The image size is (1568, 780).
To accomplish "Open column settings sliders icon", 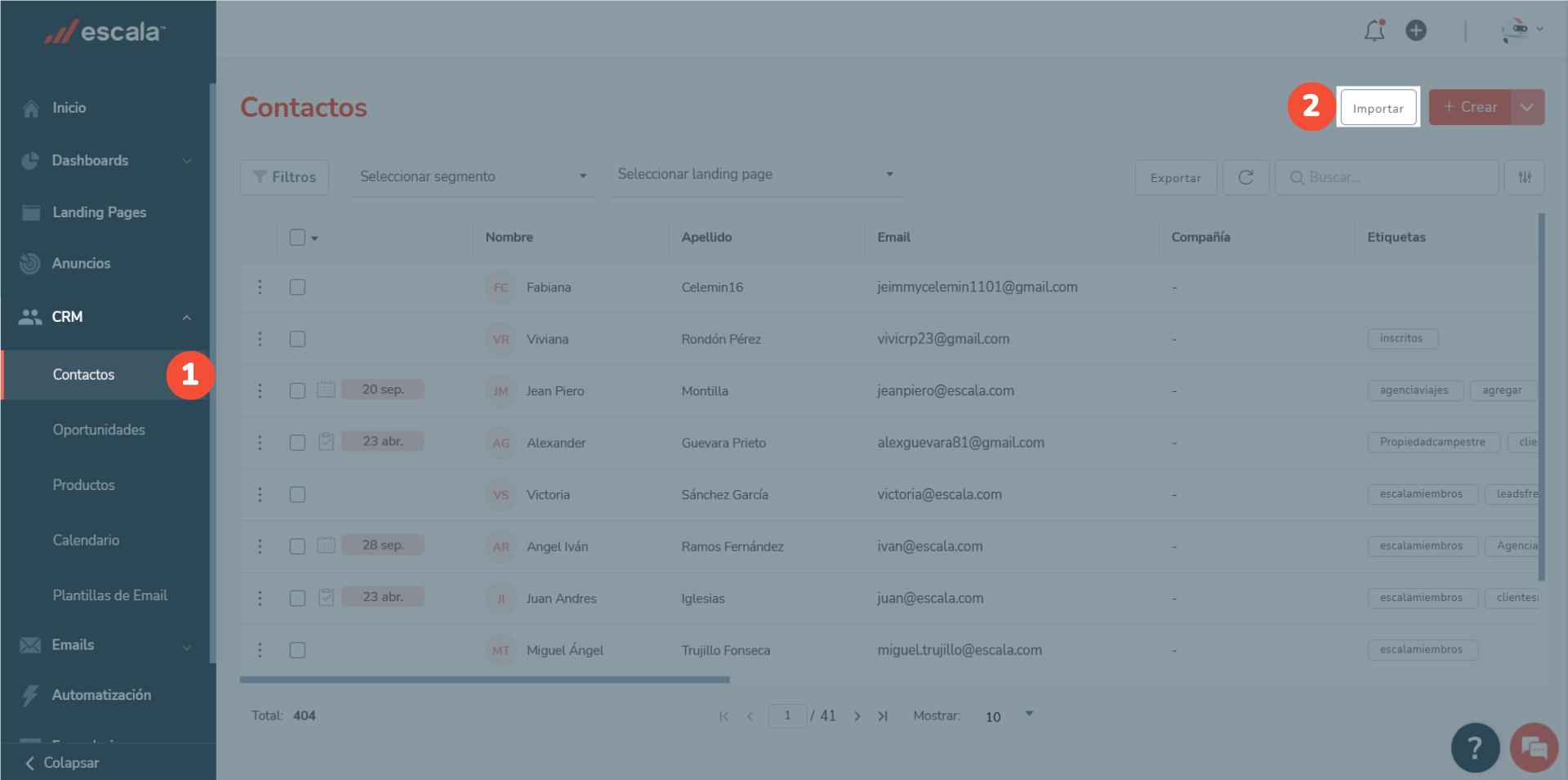I will click(x=1524, y=177).
